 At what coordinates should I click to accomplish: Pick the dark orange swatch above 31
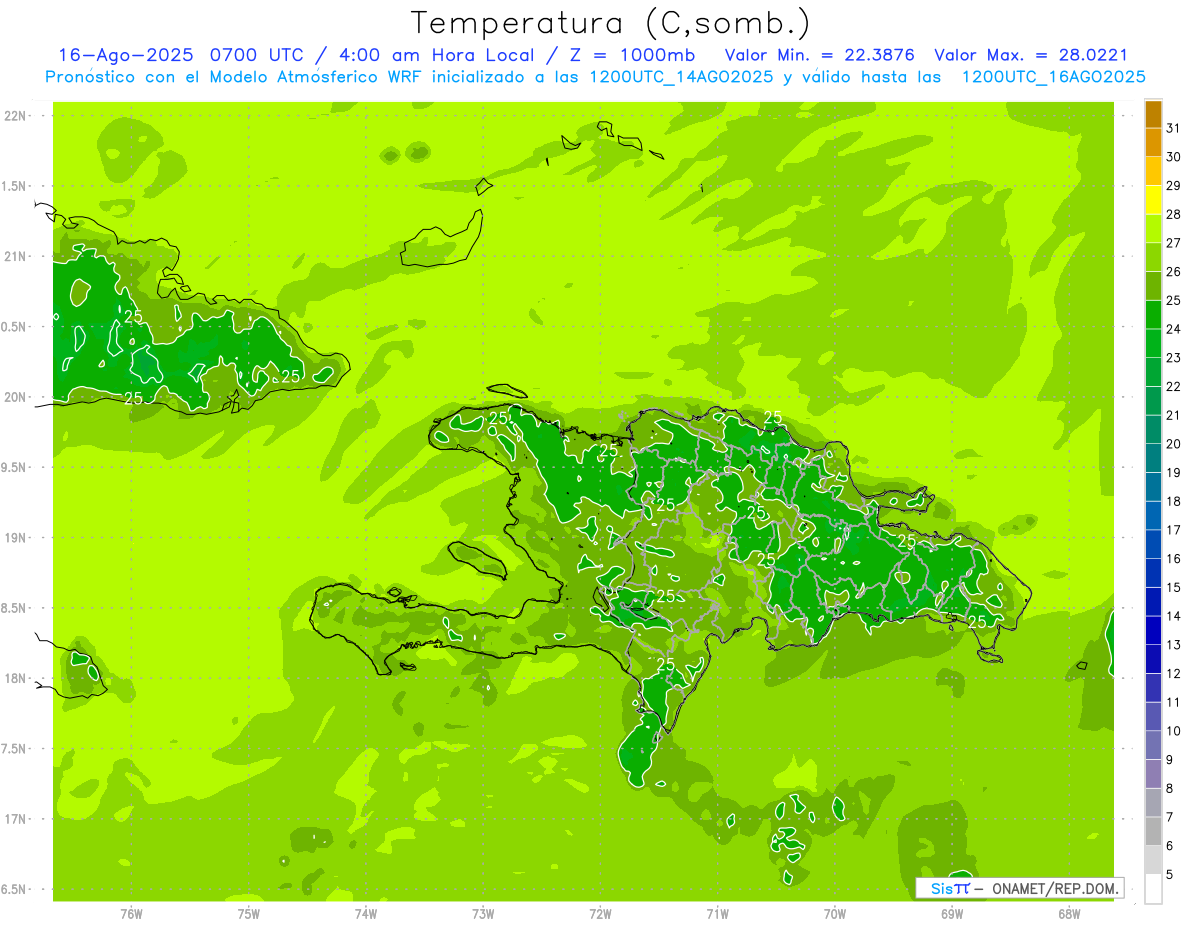click(1153, 114)
